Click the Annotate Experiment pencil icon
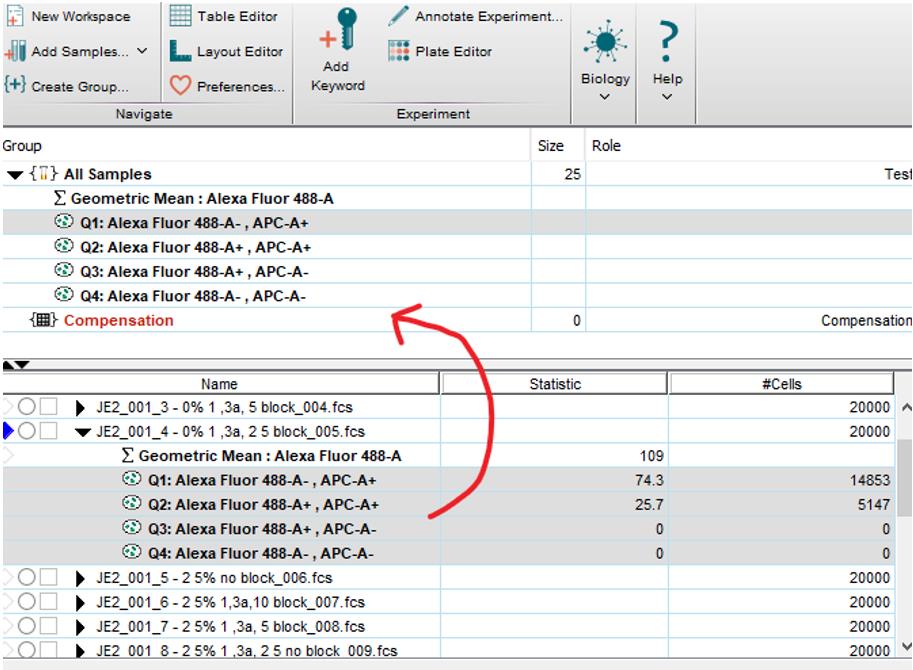The image size is (913, 670). click(x=398, y=16)
